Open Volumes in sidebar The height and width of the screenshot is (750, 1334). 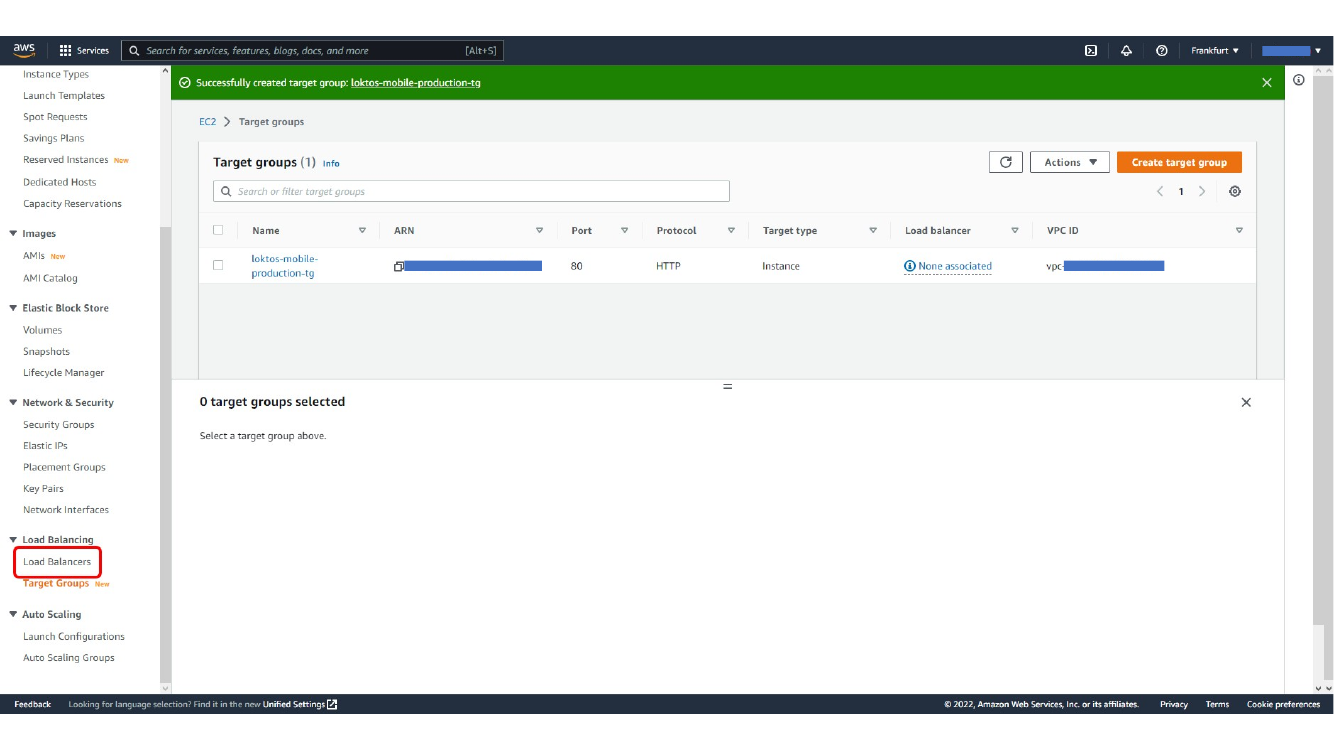43,330
